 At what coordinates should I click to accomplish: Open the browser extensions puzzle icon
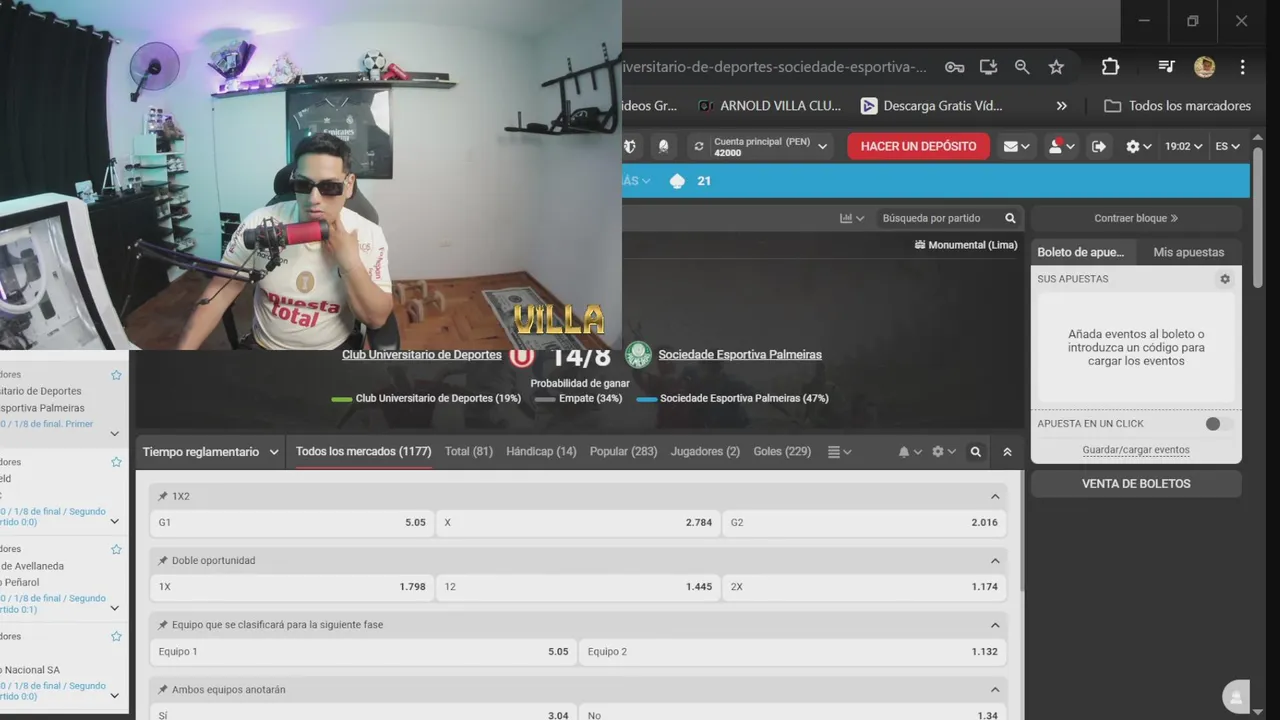pos(1110,67)
